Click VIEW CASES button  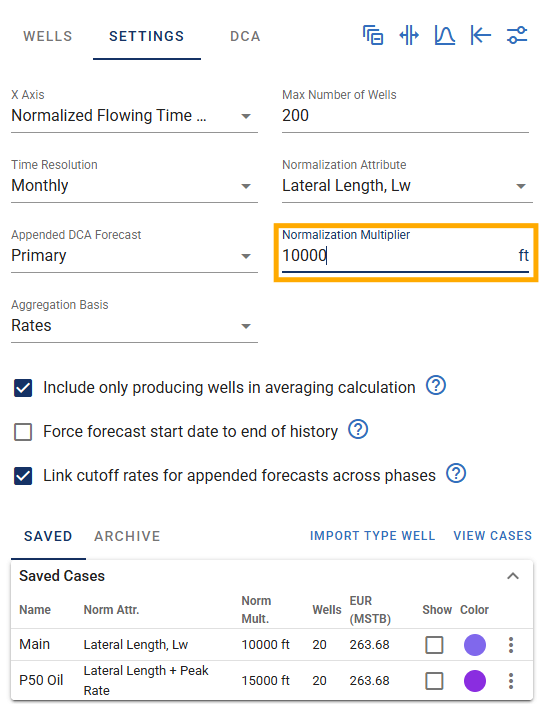coord(493,536)
